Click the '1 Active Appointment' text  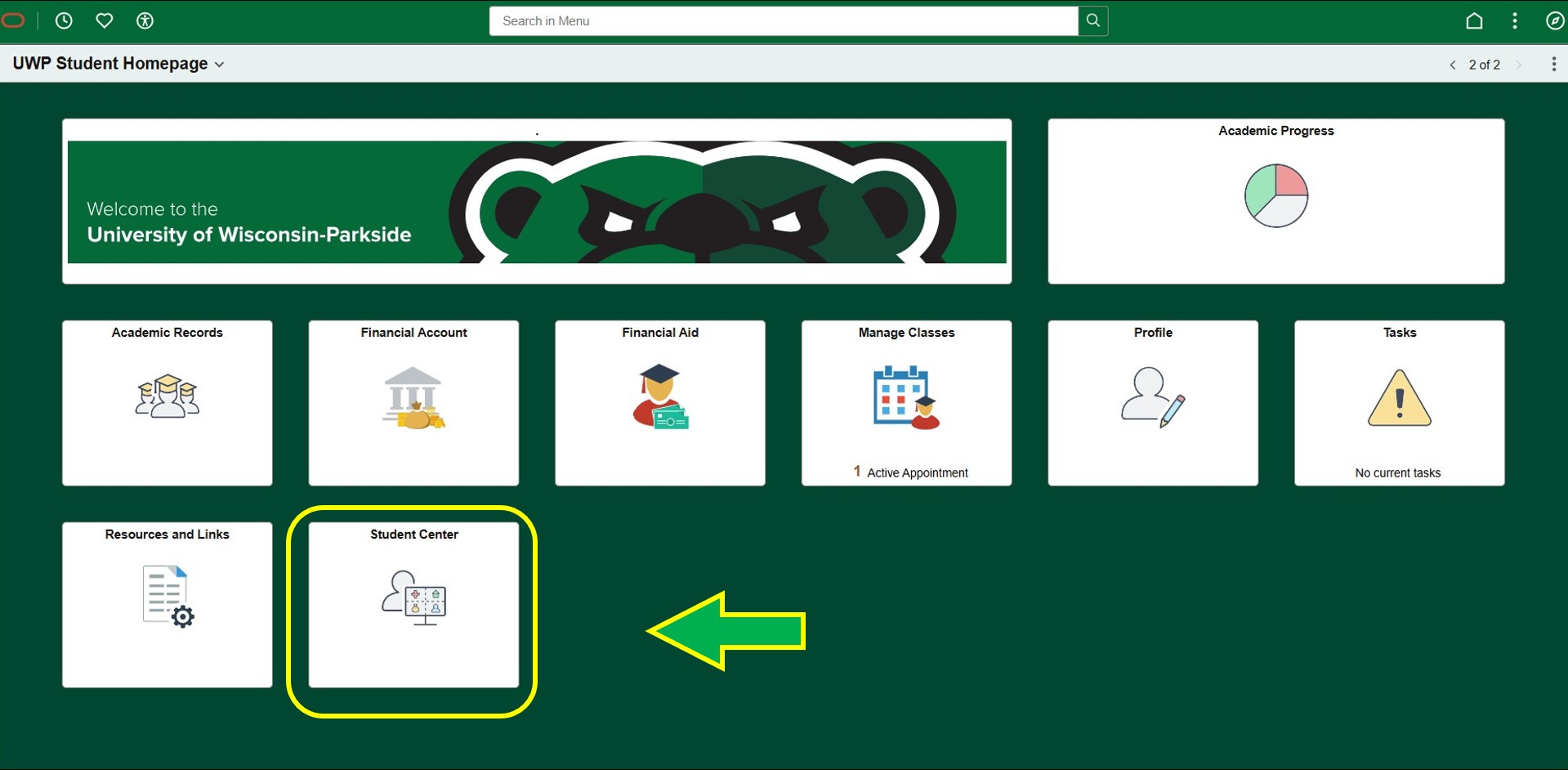point(910,472)
